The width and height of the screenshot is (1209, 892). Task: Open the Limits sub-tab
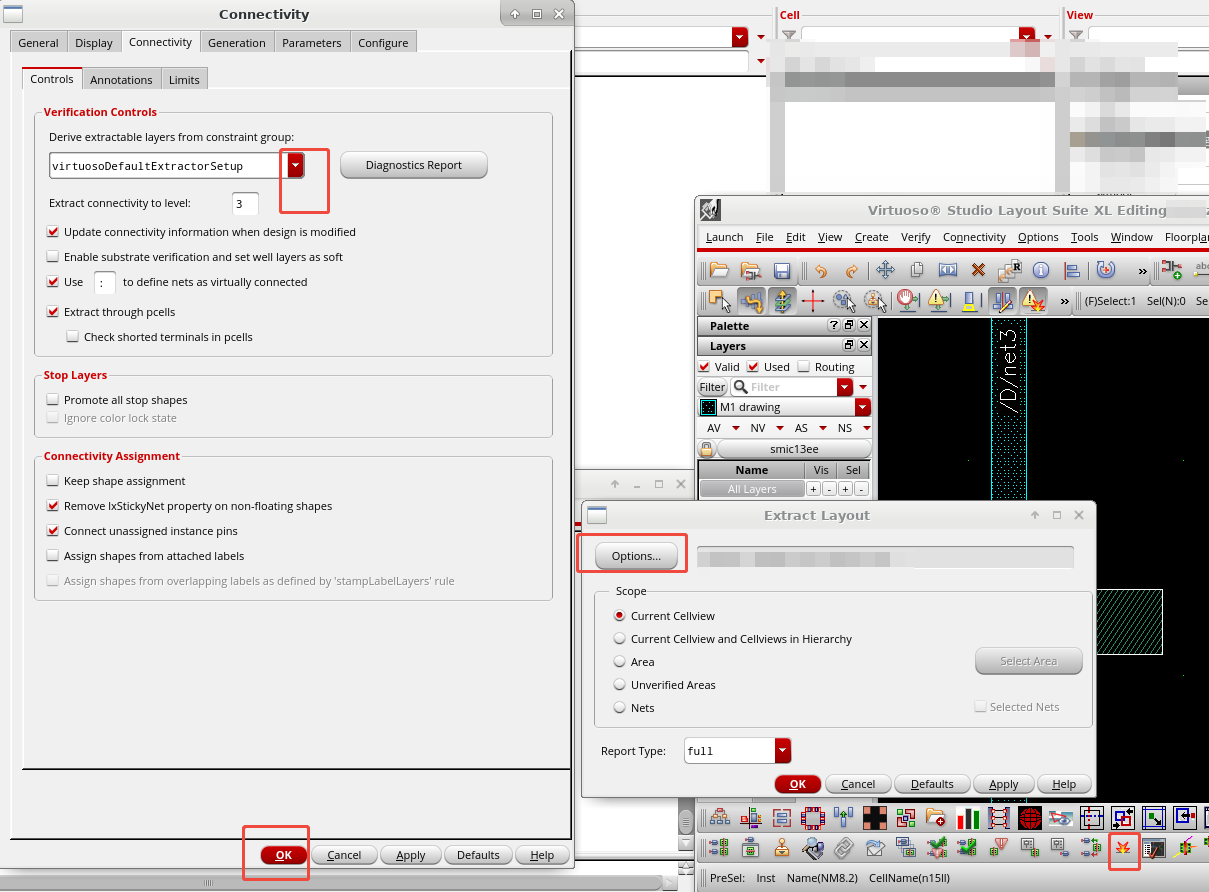(184, 80)
